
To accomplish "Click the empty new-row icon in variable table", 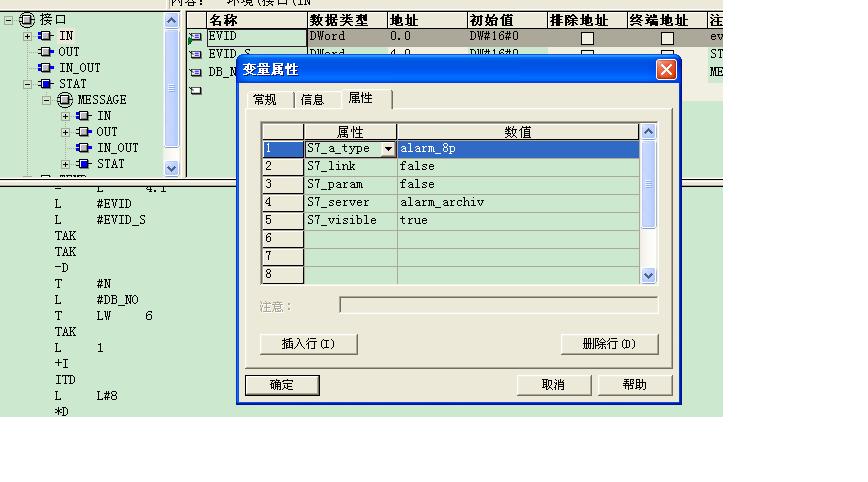I will (195, 90).
